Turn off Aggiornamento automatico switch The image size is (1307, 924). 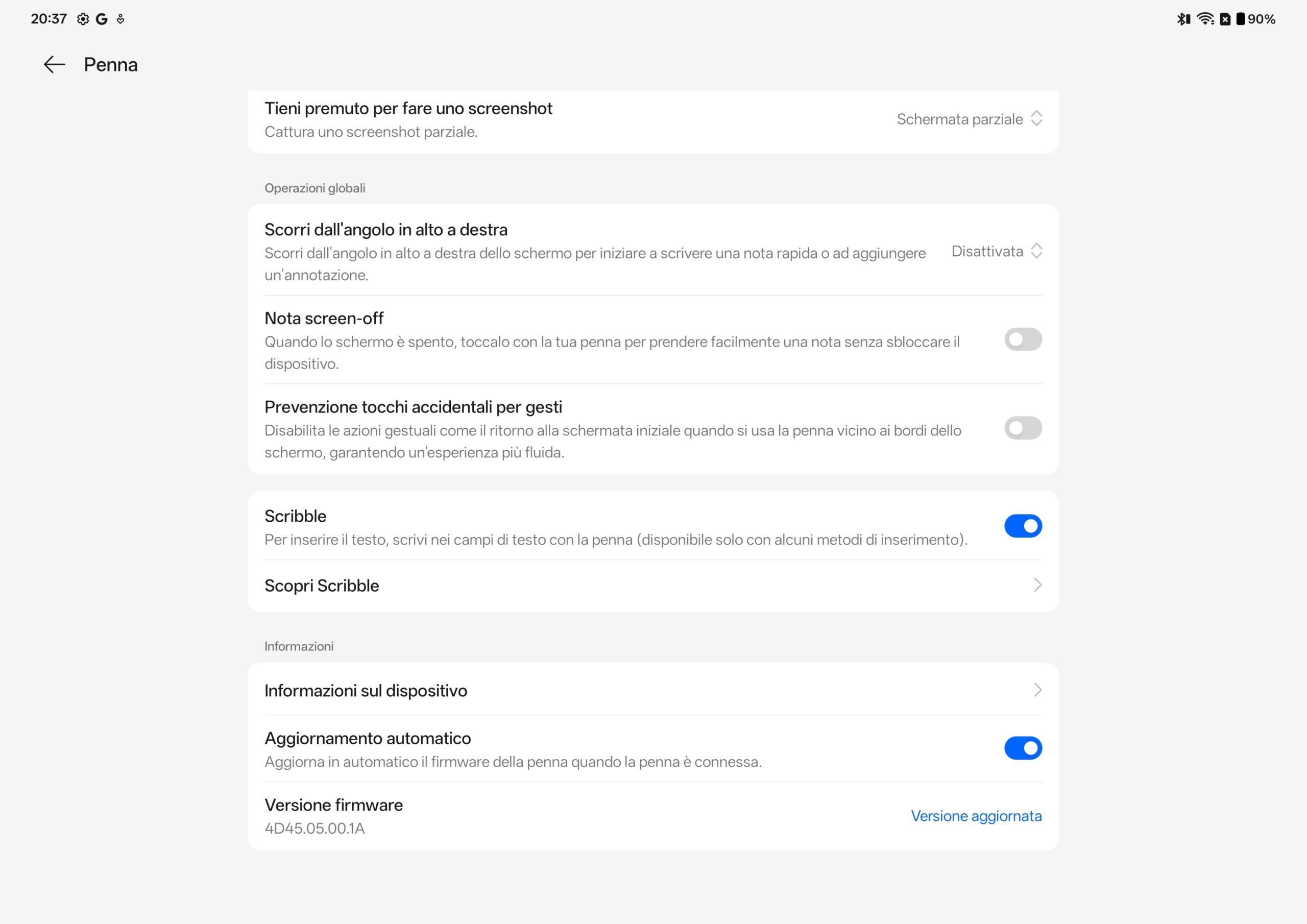pyautogui.click(x=1023, y=748)
